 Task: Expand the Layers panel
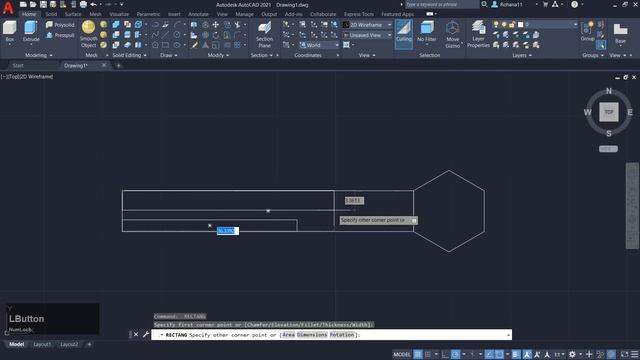coord(522,55)
